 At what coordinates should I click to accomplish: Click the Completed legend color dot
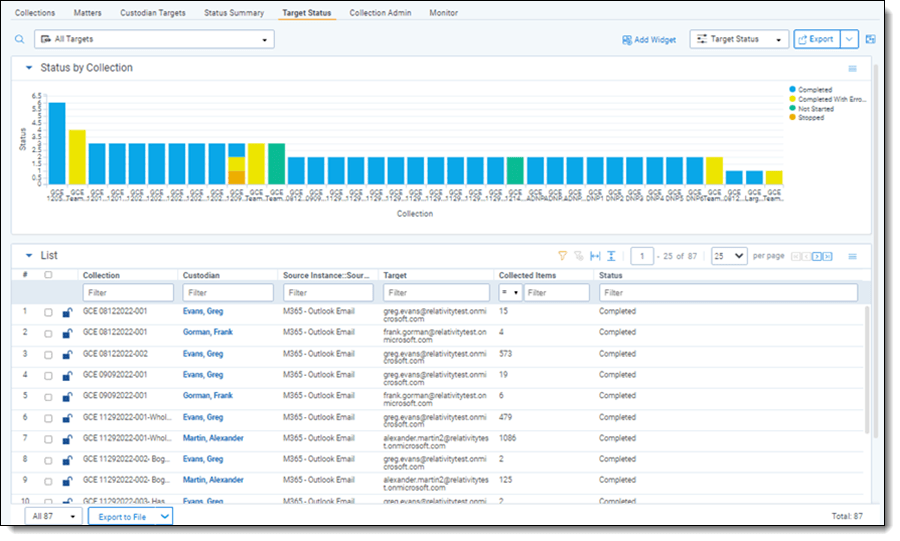click(793, 89)
